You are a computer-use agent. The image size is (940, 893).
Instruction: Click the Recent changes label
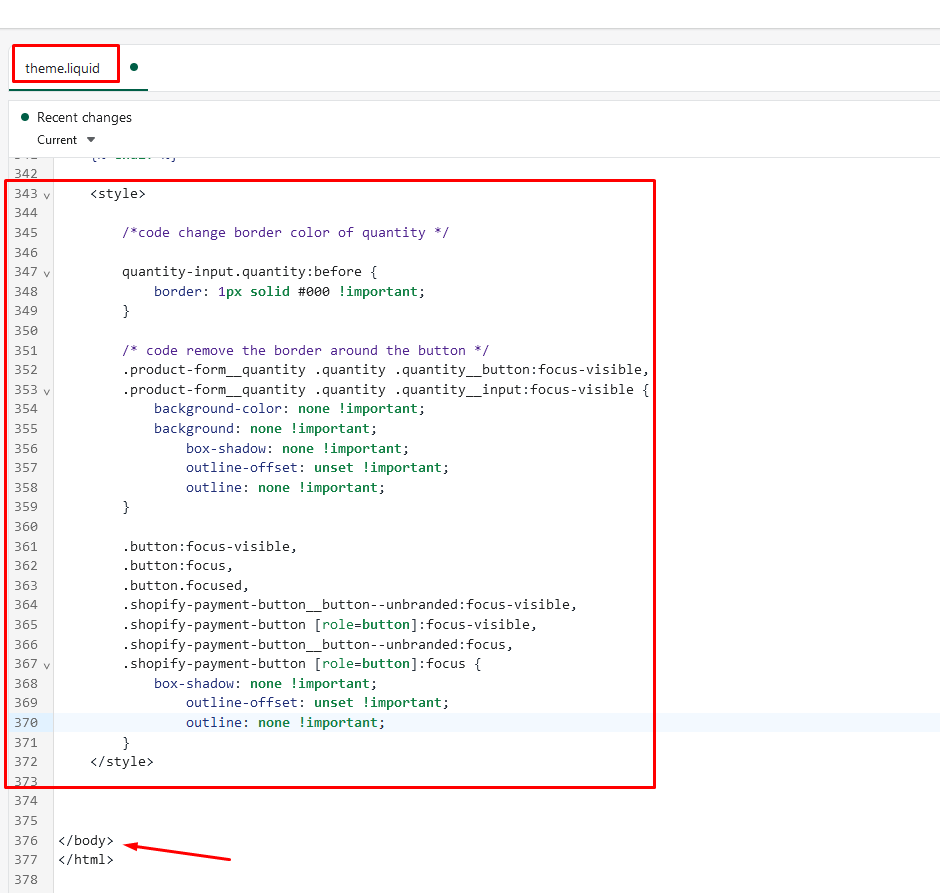point(84,117)
